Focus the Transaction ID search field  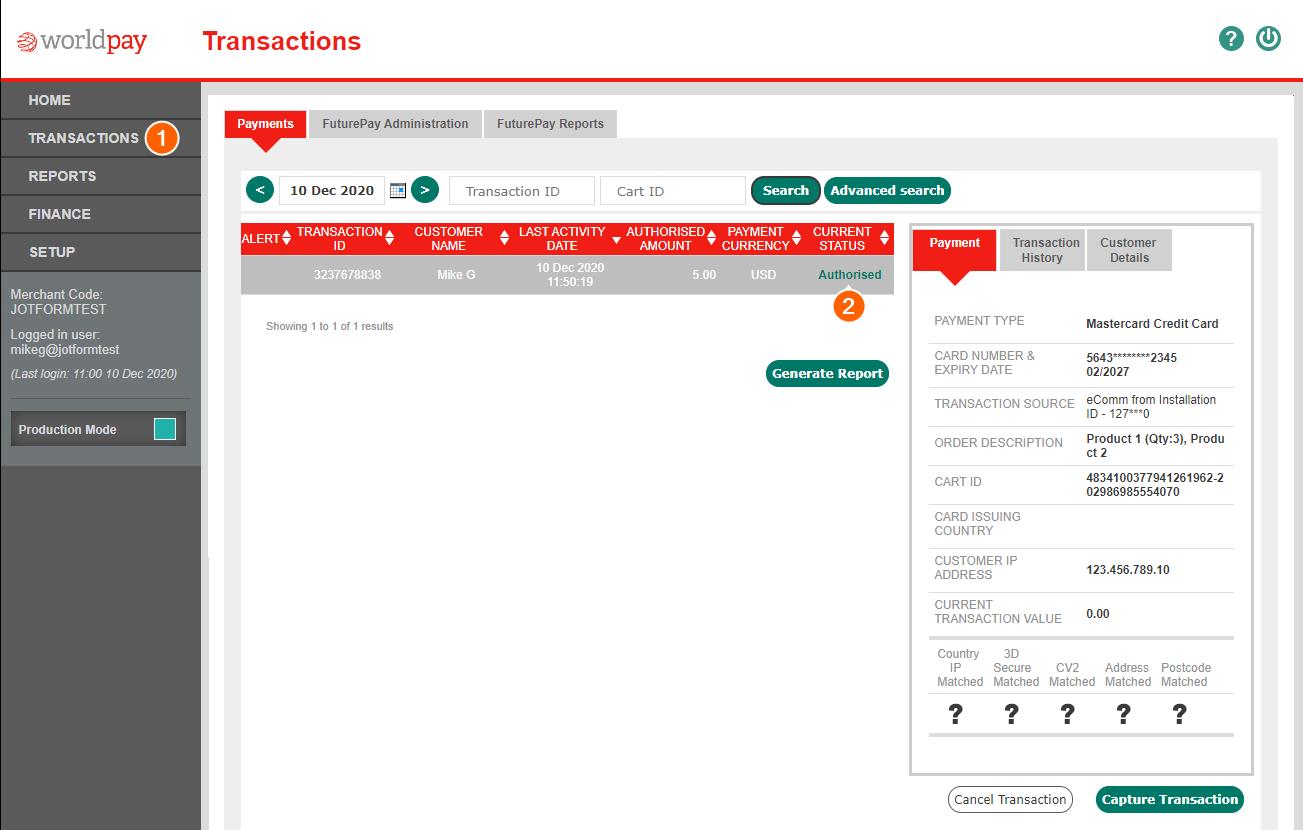point(522,190)
